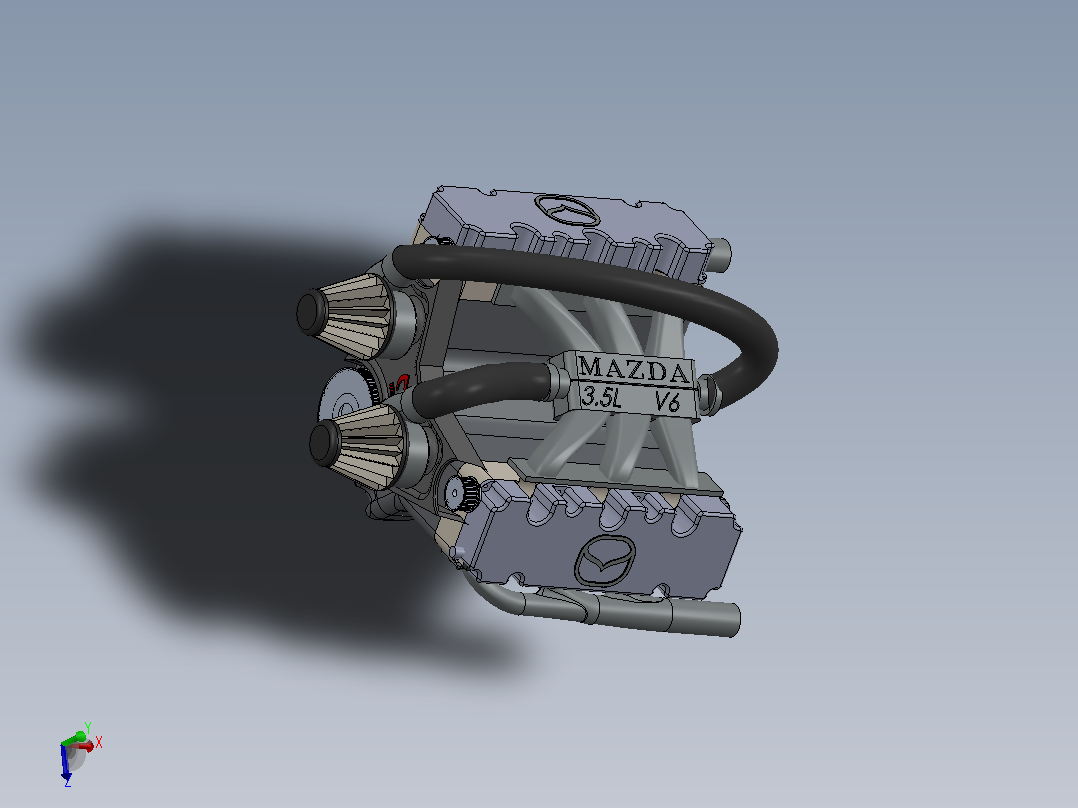Select the V6 engraved label on the plenum

point(667,402)
